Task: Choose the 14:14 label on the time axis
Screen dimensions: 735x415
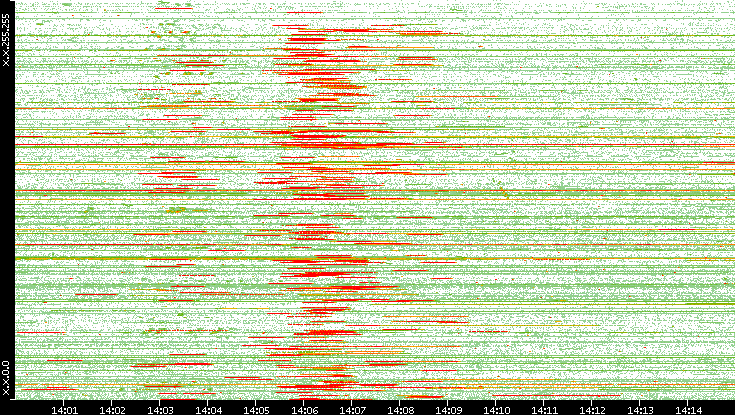Action: click(688, 408)
